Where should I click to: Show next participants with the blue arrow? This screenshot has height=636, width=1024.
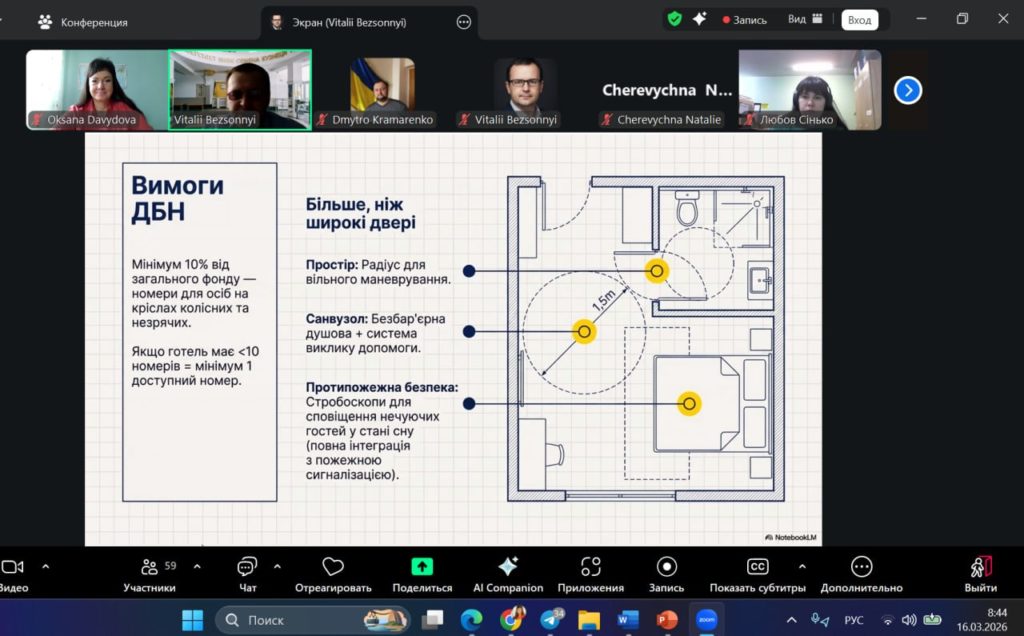coord(907,91)
